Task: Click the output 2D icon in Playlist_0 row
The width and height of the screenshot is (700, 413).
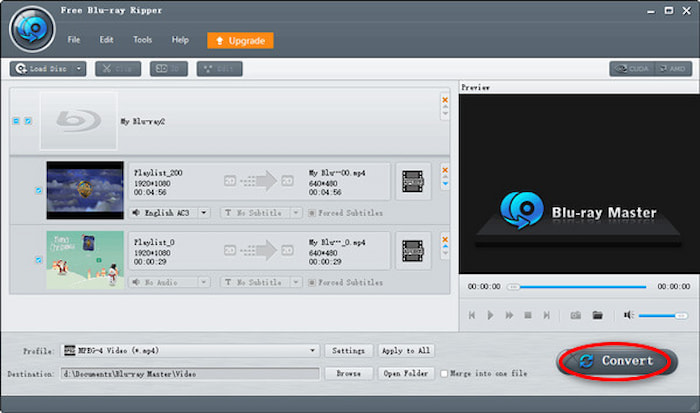Action: point(288,250)
